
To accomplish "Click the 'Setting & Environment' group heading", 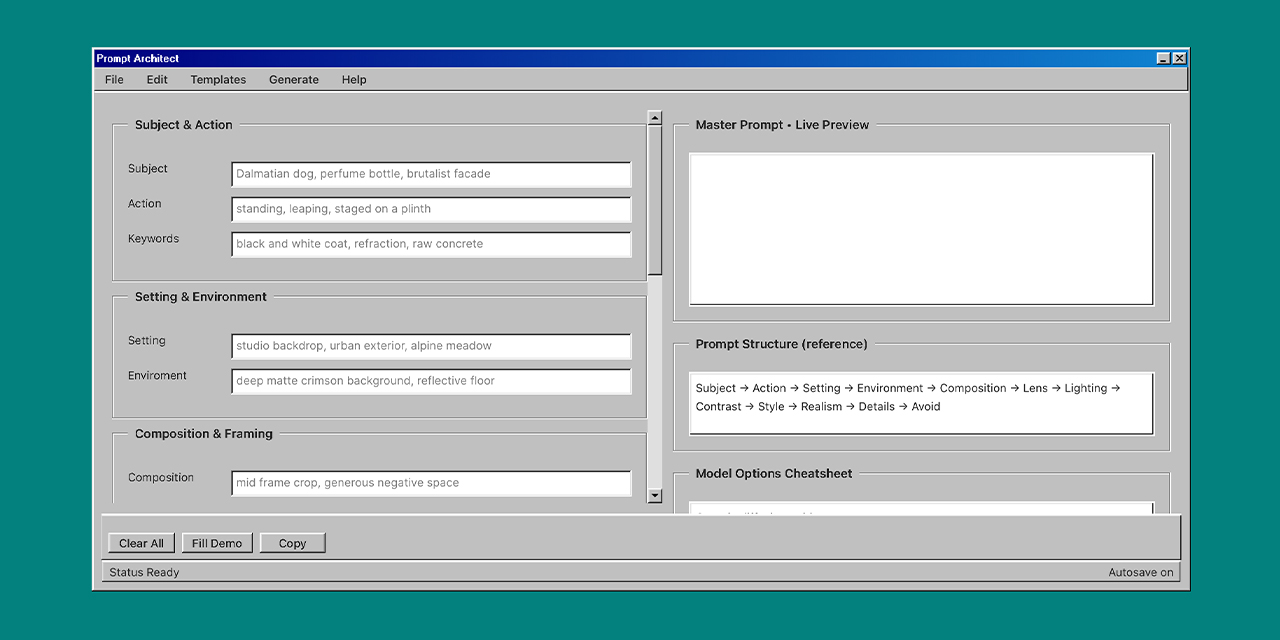I will click(x=201, y=297).
